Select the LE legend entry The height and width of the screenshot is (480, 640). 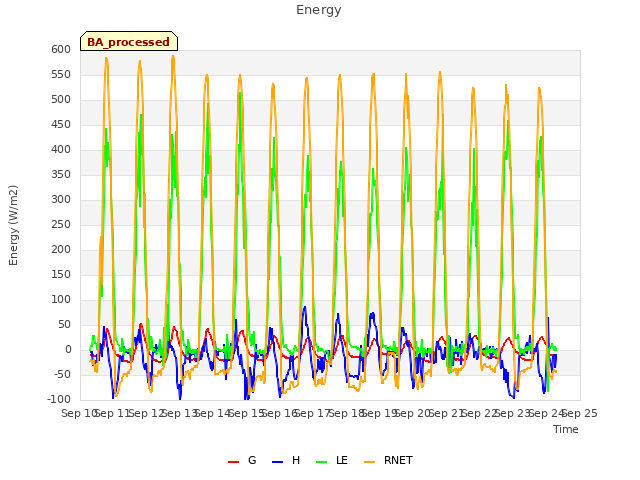pos(332,460)
